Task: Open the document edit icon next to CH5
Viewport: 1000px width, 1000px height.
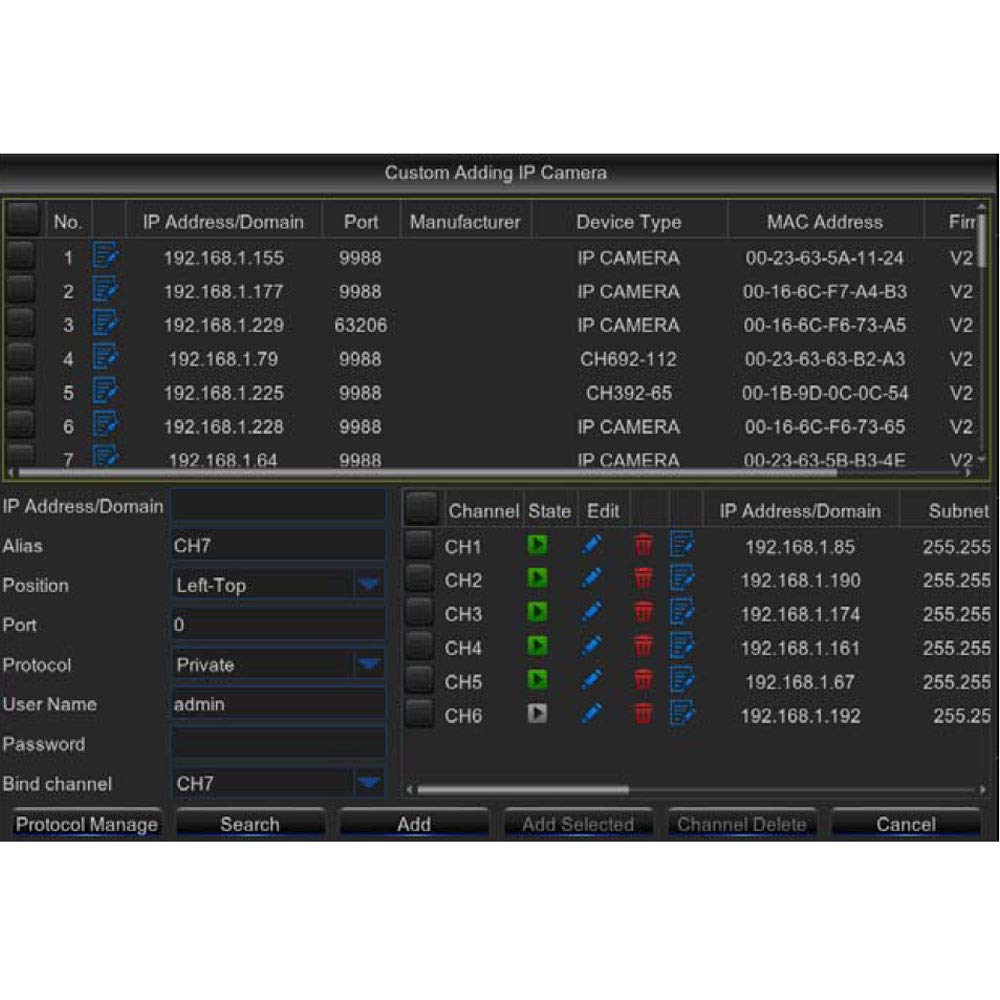Action: (682, 681)
